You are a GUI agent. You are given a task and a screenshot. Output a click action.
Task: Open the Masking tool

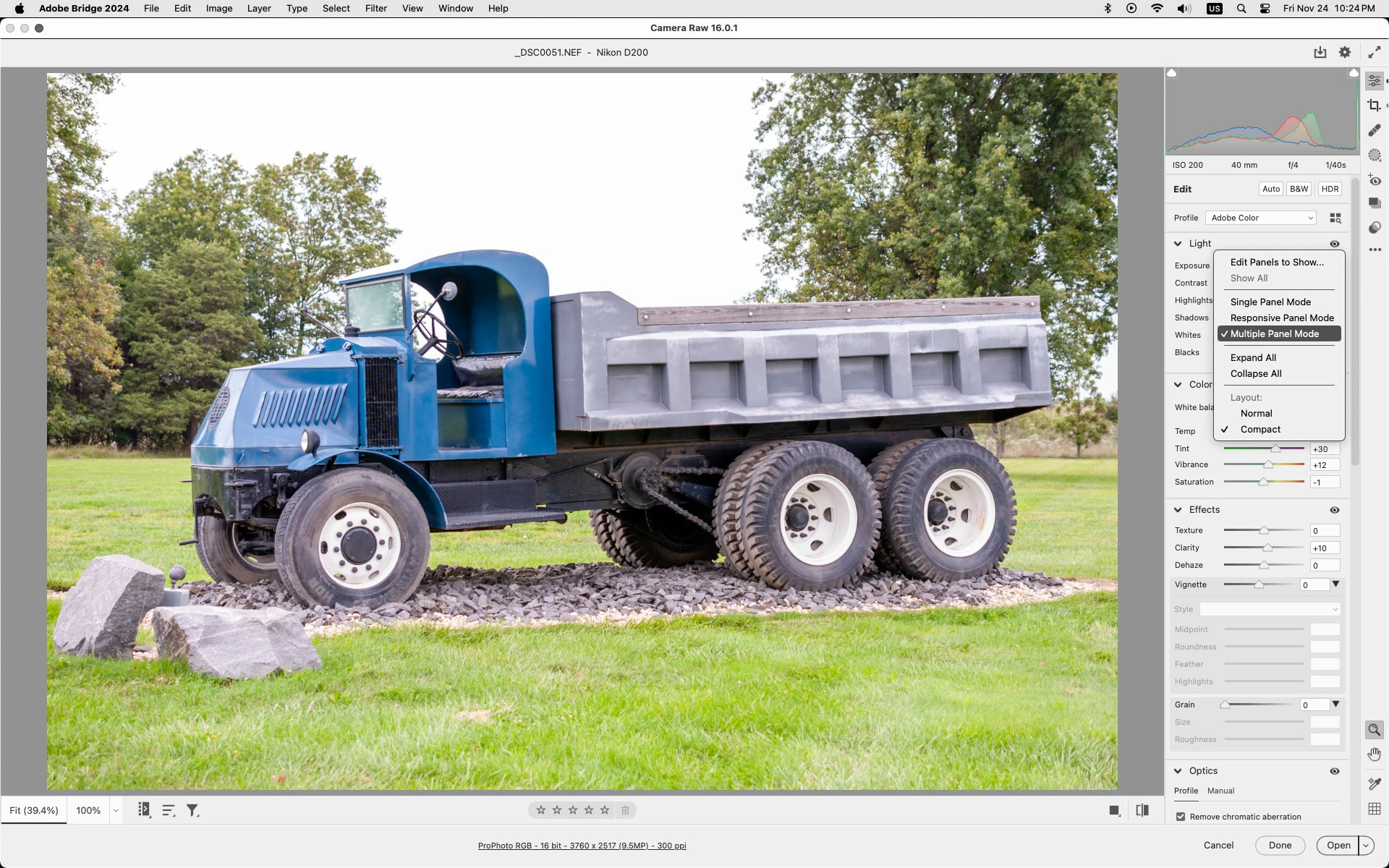(x=1374, y=155)
